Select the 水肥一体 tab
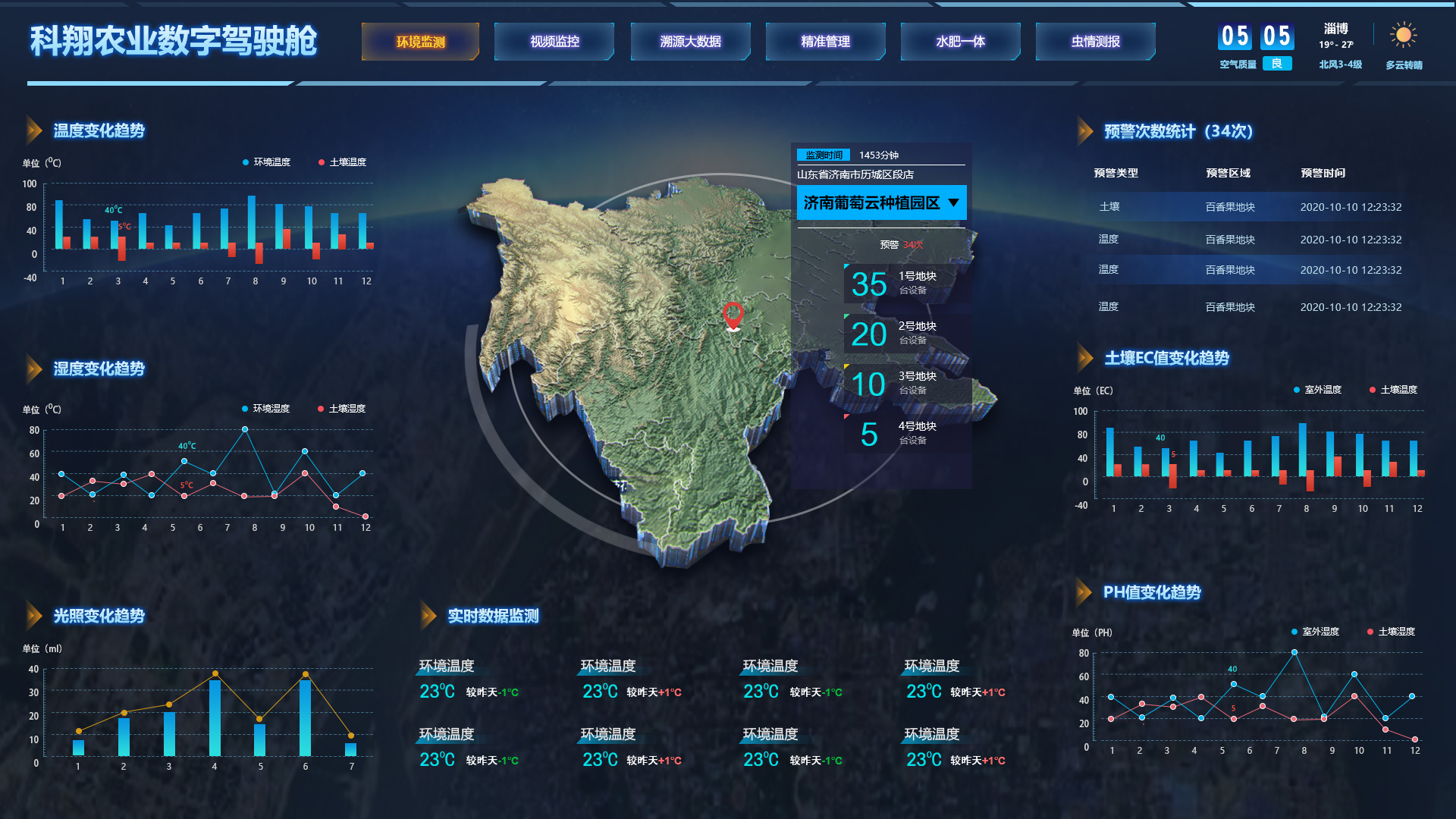 [x=960, y=42]
